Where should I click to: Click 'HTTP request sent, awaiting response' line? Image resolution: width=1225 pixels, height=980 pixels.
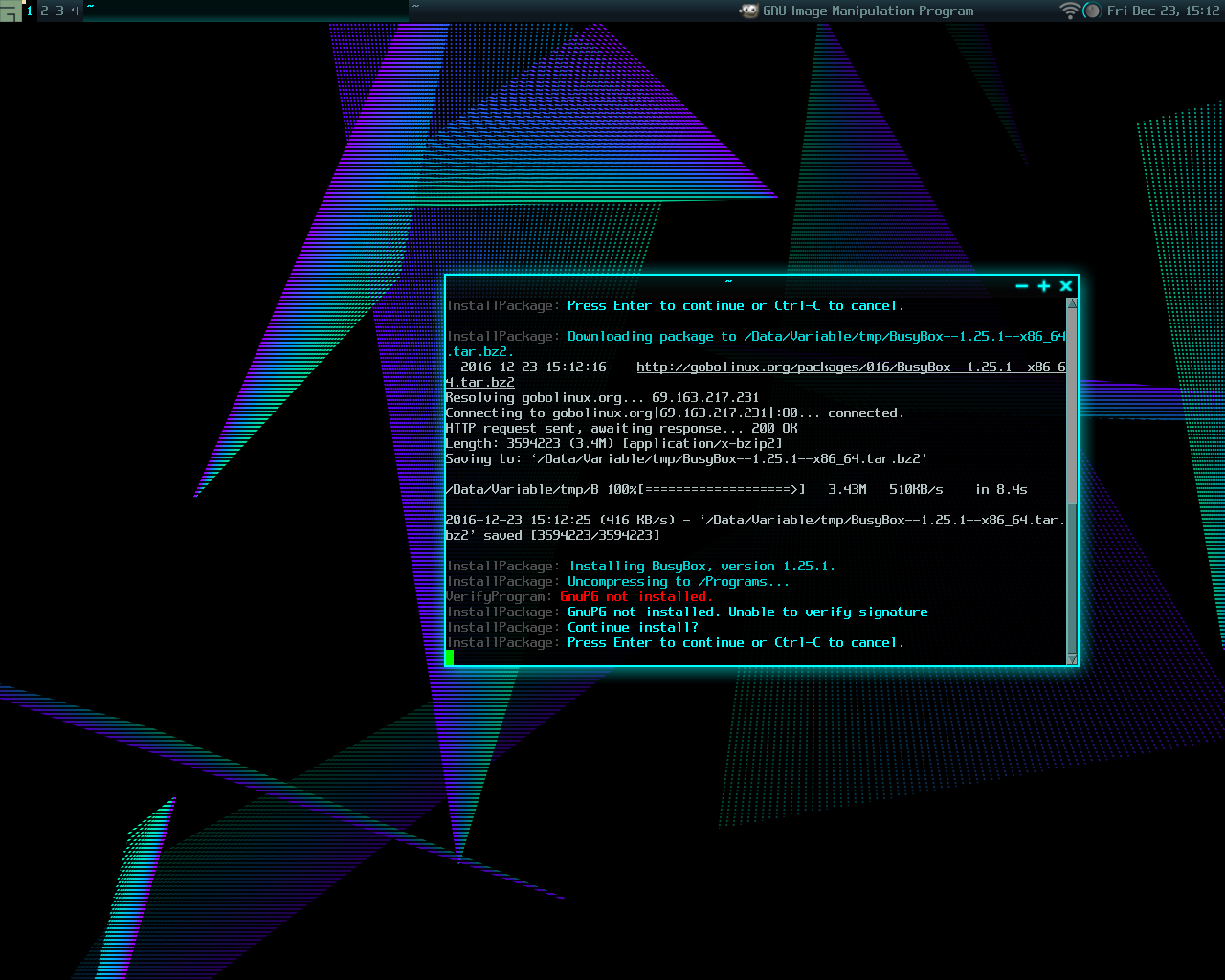(621, 429)
